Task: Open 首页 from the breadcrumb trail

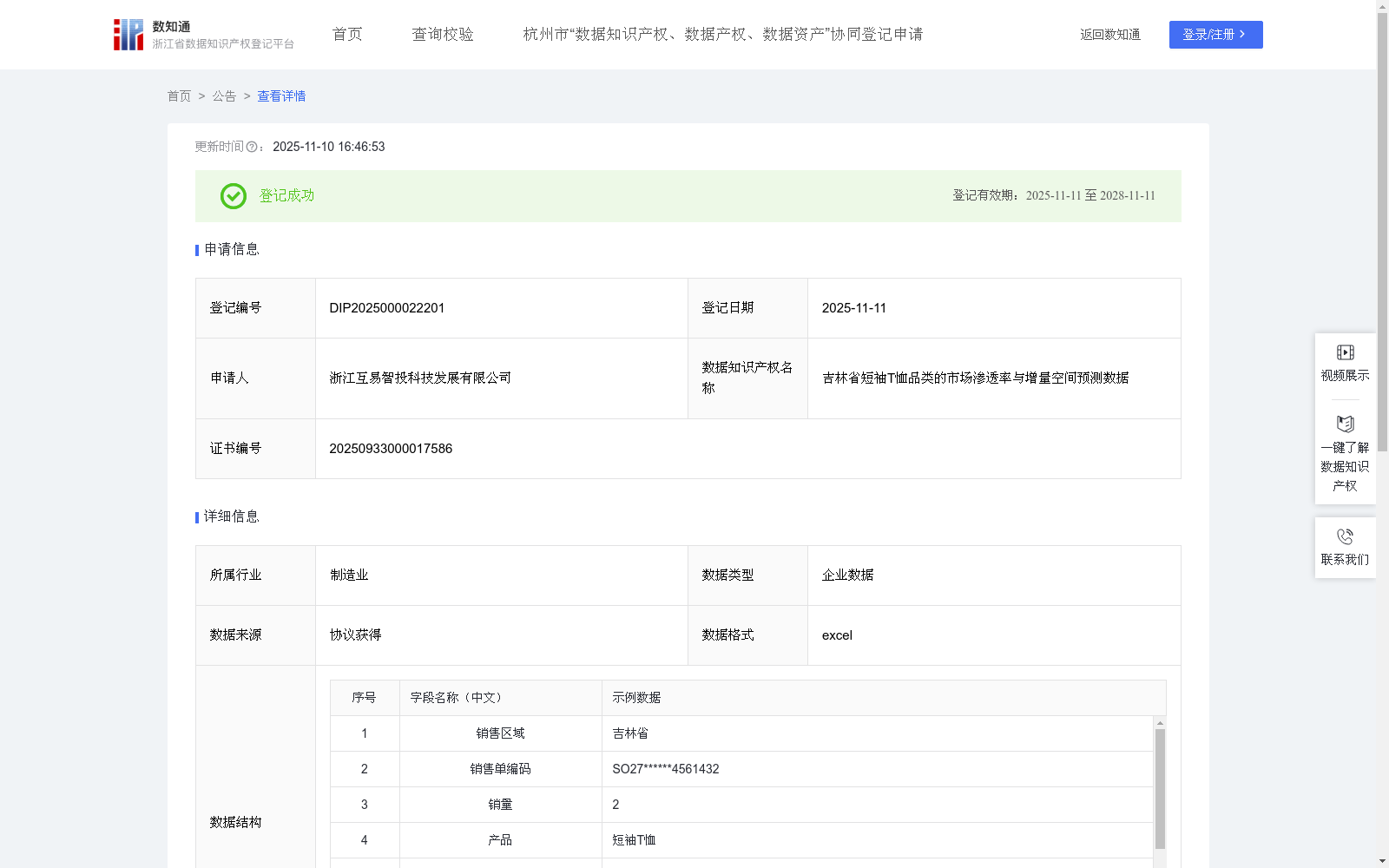Action: 180,96
